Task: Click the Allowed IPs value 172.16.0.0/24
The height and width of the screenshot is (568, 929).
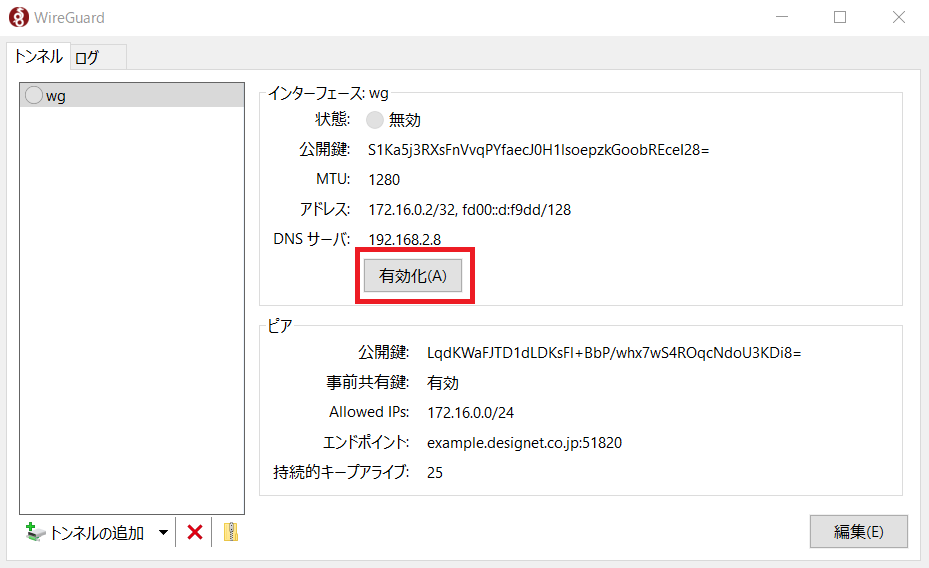Action: (470, 413)
